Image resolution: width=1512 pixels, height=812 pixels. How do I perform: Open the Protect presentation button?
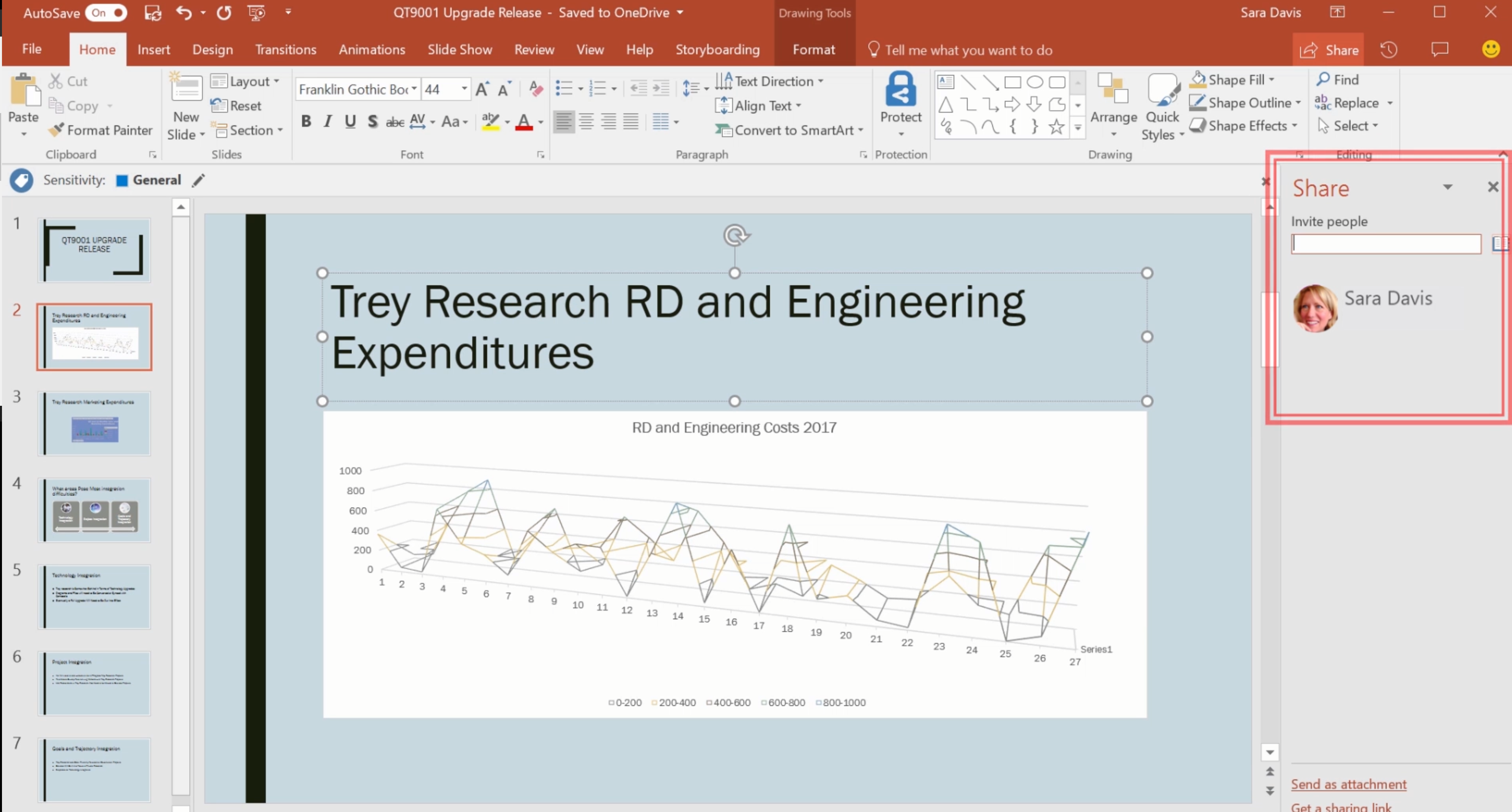tap(900, 104)
